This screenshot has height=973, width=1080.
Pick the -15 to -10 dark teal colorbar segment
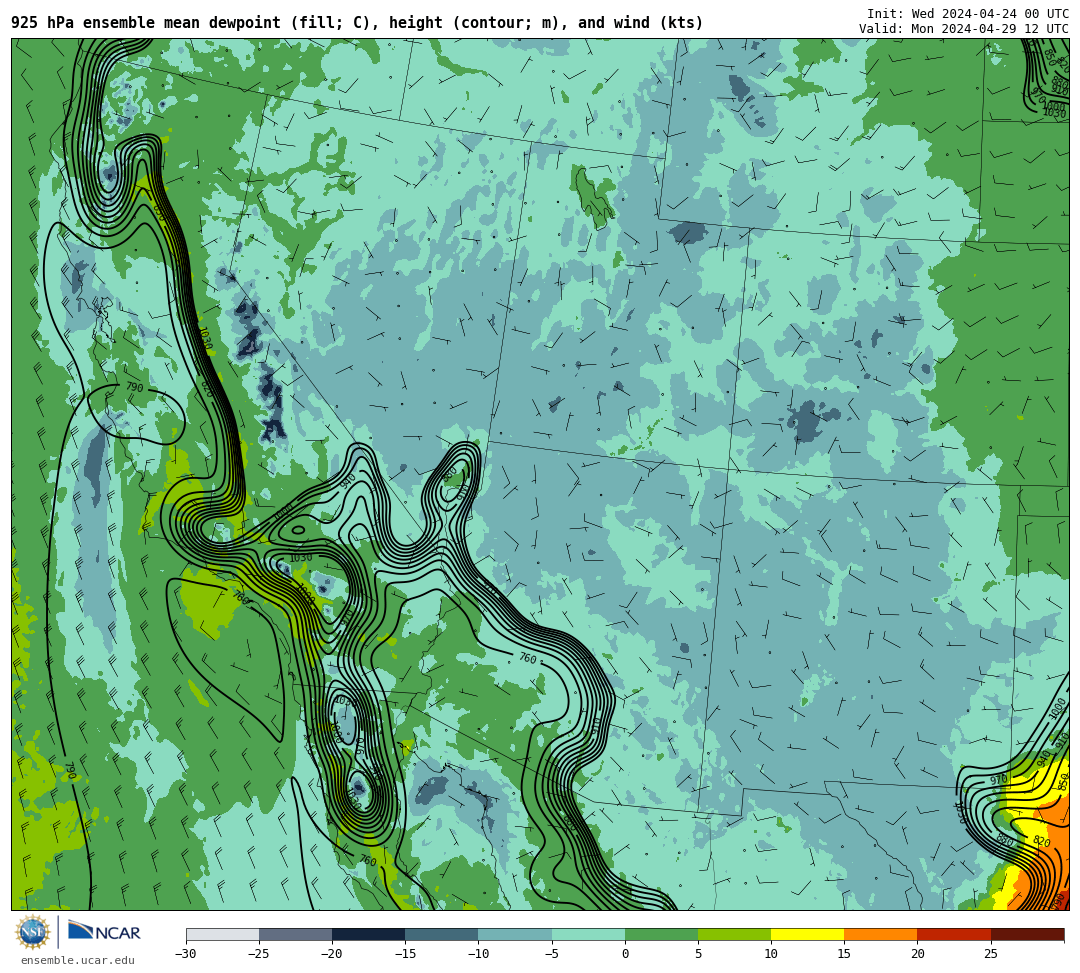[442, 934]
